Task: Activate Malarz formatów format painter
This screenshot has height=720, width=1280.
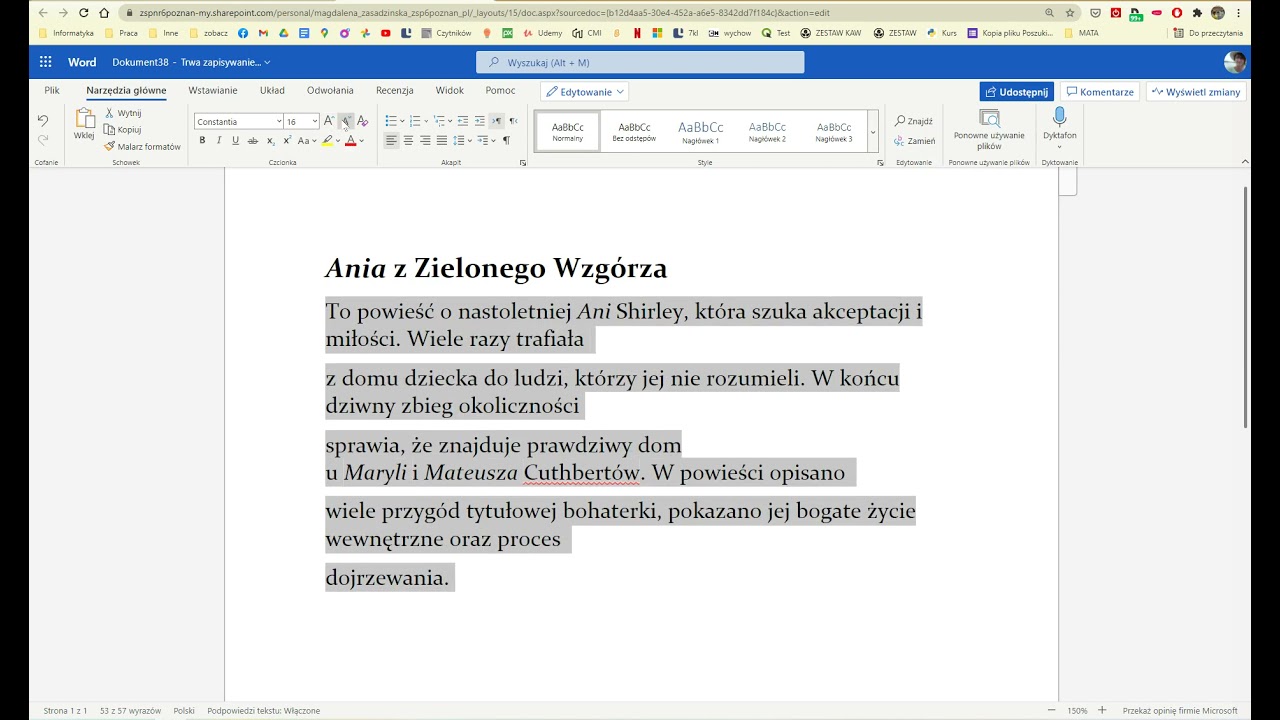Action: tap(143, 146)
